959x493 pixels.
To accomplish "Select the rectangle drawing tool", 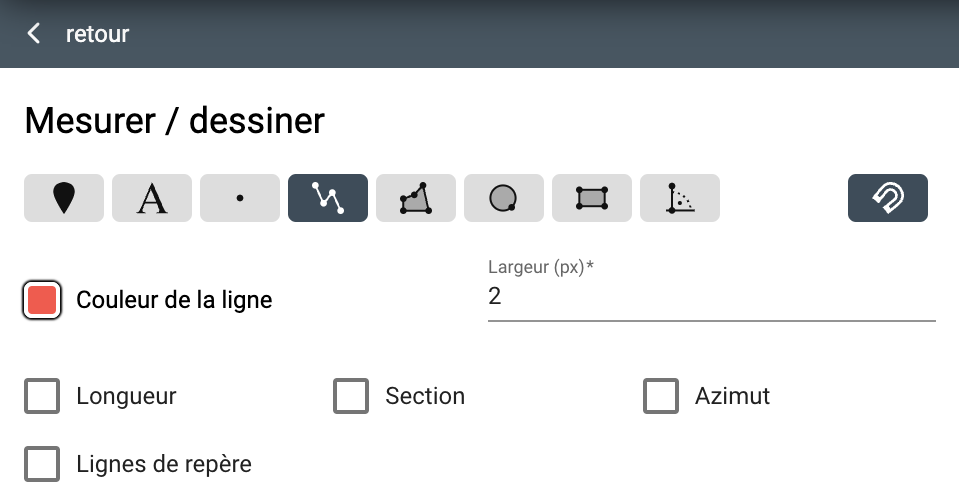I will [592, 198].
